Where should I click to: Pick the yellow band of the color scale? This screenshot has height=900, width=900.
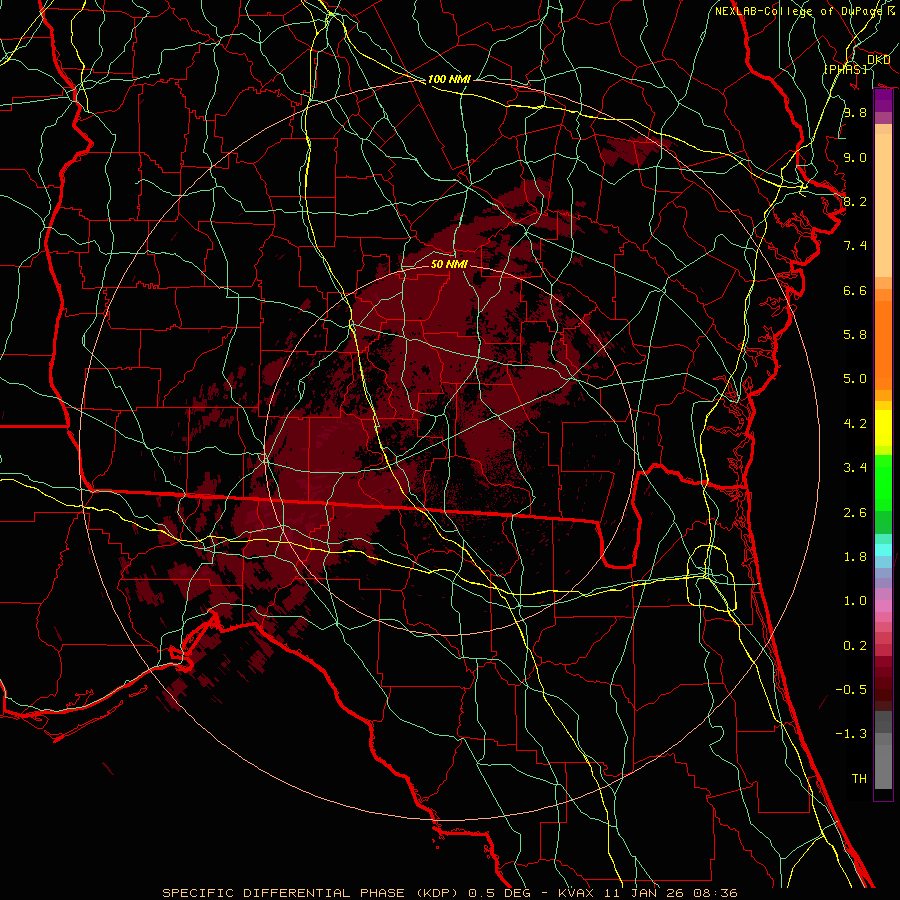[883, 428]
